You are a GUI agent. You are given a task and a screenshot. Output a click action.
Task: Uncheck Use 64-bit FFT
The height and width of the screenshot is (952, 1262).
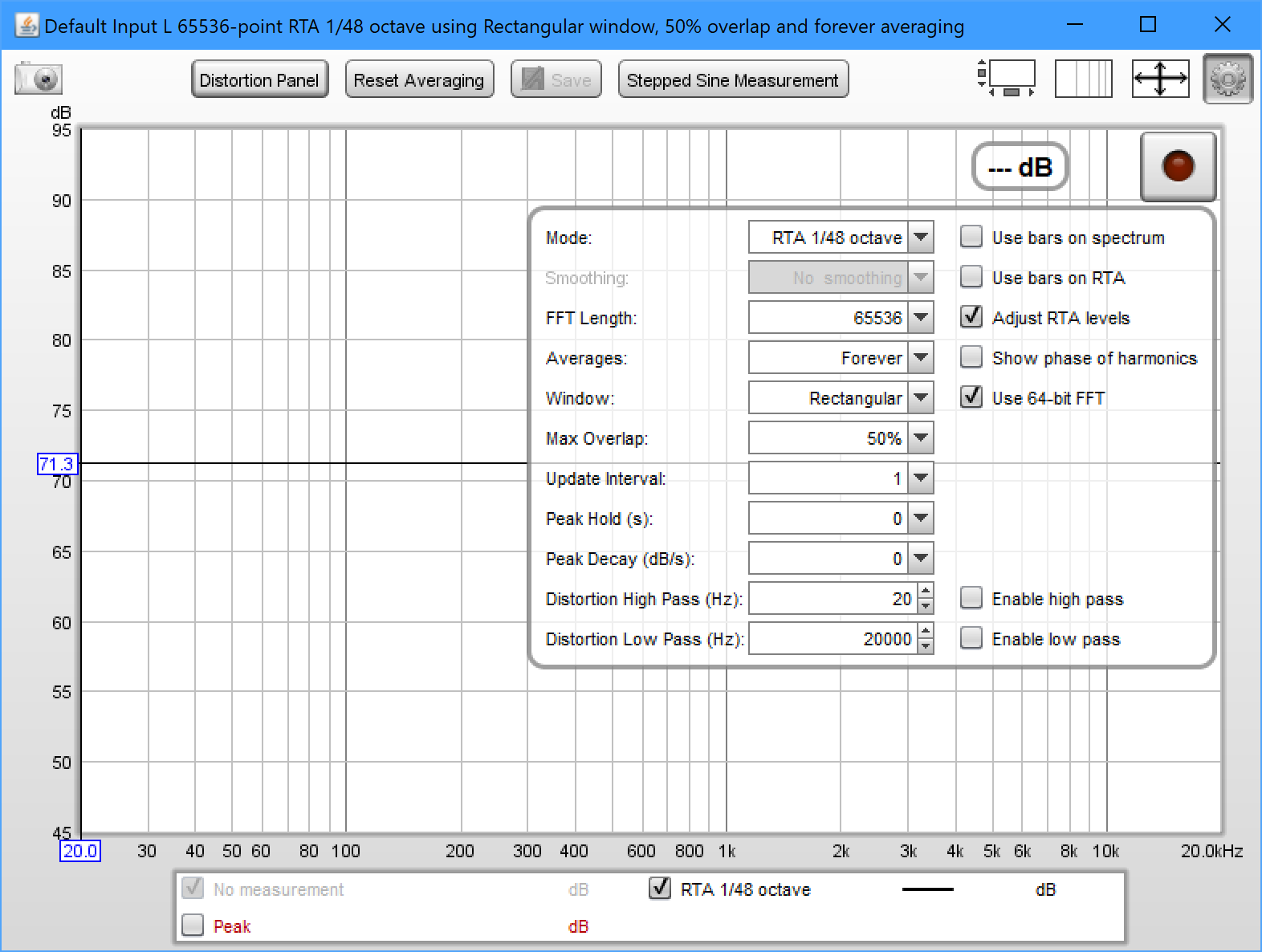[971, 397]
